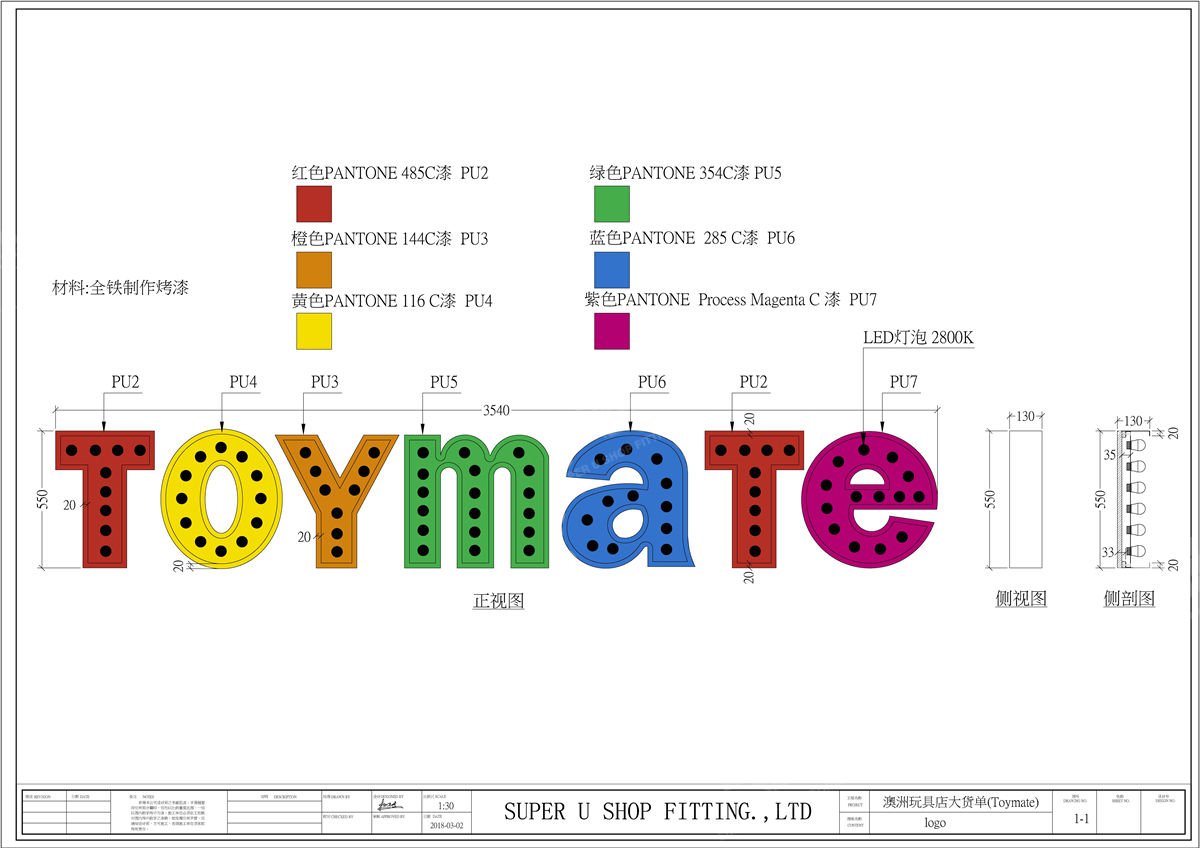Click the PU7 callout label
This screenshot has height=848, width=1200.
(x=904, y=382)
